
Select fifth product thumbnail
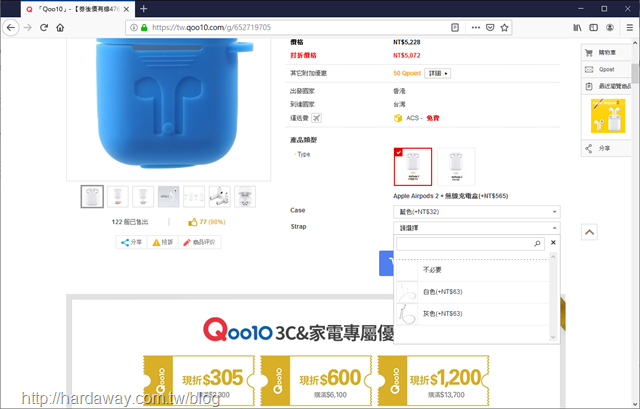coord(194,196)
